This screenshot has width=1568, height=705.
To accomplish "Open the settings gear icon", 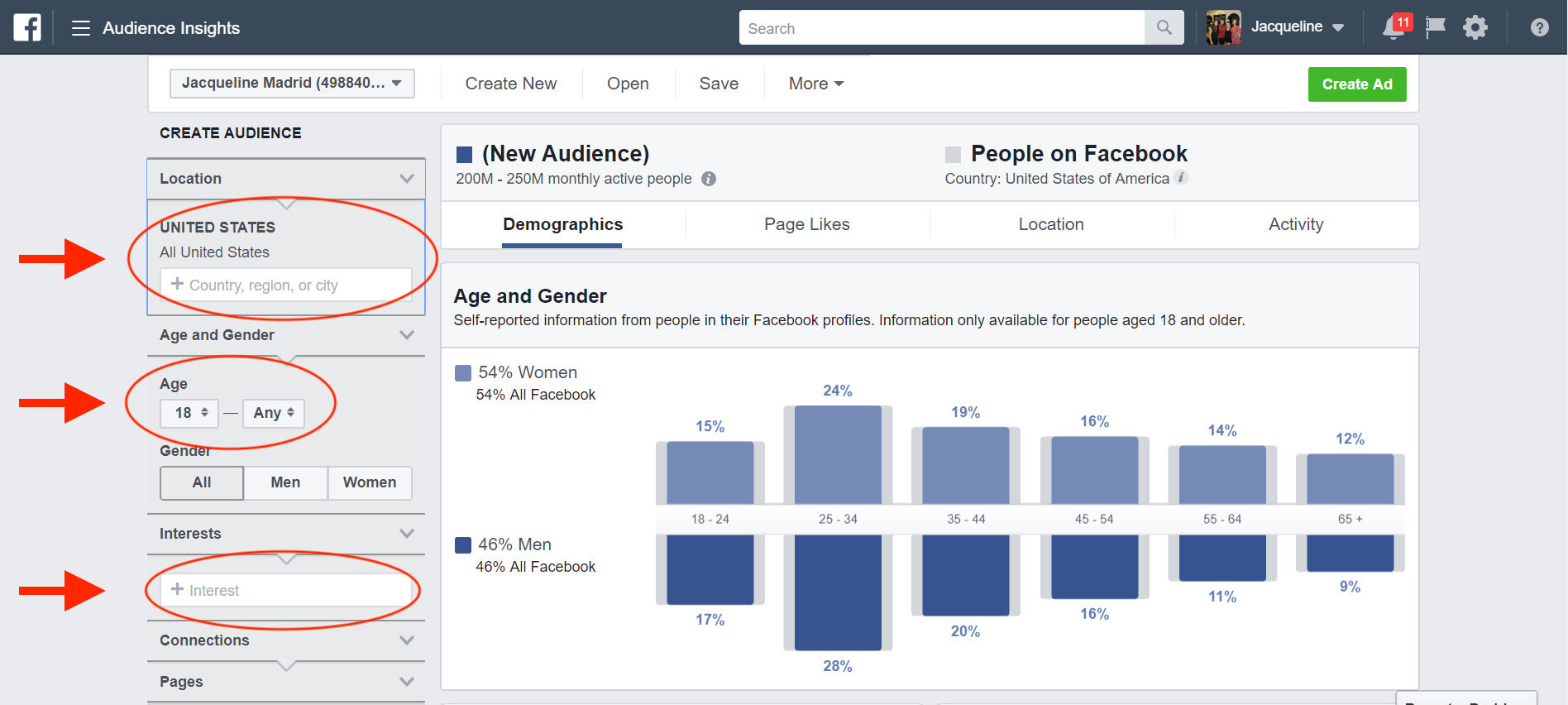I will coord(1475,27).
